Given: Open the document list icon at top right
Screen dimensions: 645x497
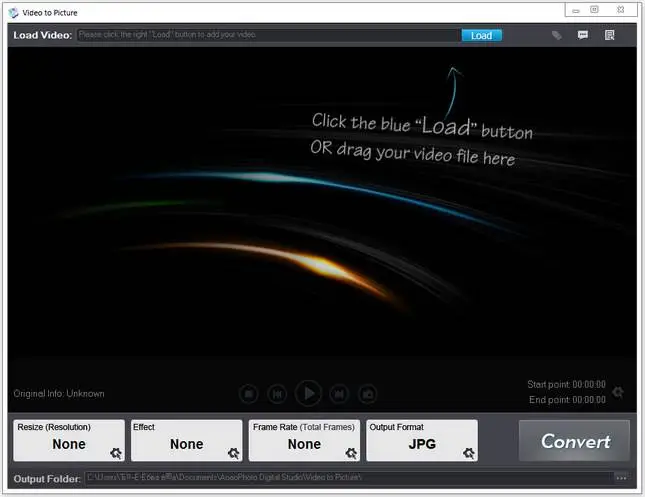Looking at the screenshot, I should click(x=610, y=35).
